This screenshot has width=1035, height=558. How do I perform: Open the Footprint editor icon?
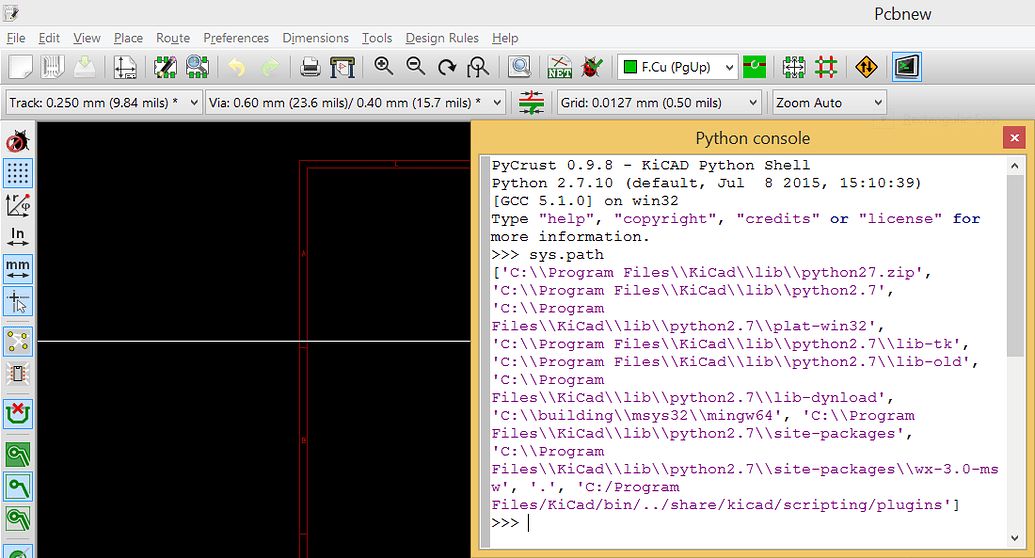[165, 67]
